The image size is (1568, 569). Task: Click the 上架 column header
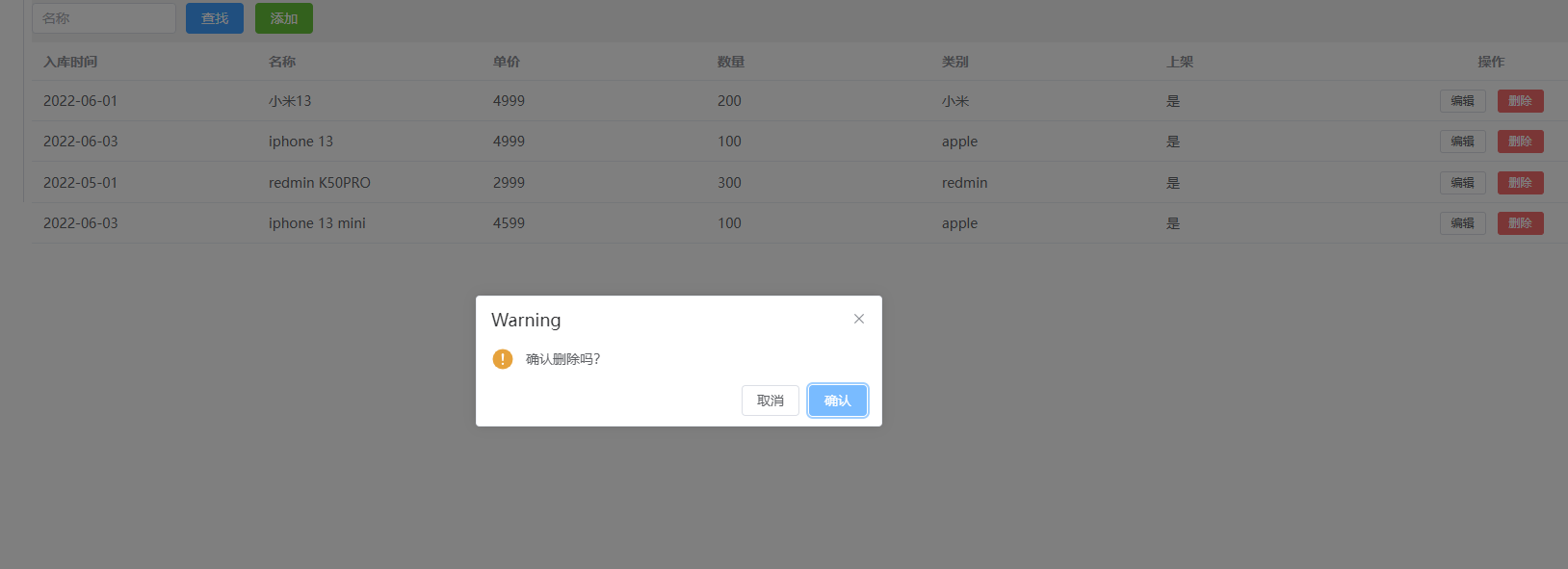1179,61
